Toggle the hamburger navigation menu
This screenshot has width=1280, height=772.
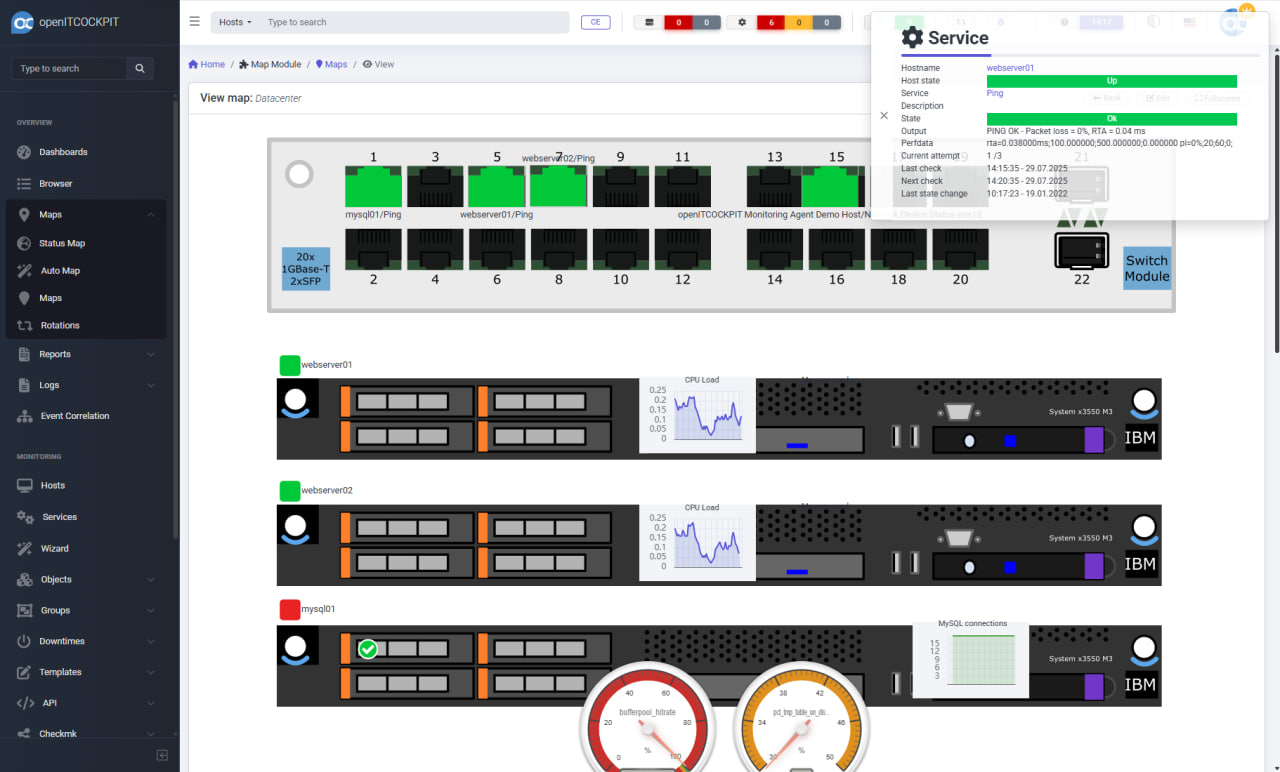[194, 22]
